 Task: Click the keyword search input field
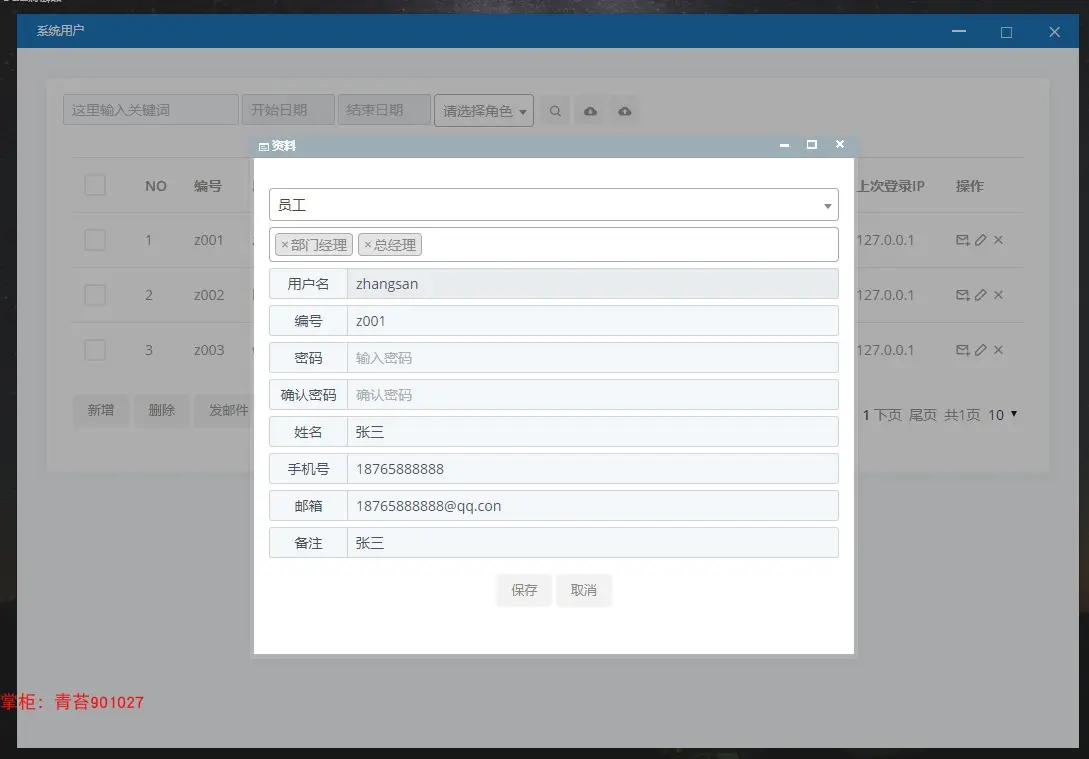(151, 110)
